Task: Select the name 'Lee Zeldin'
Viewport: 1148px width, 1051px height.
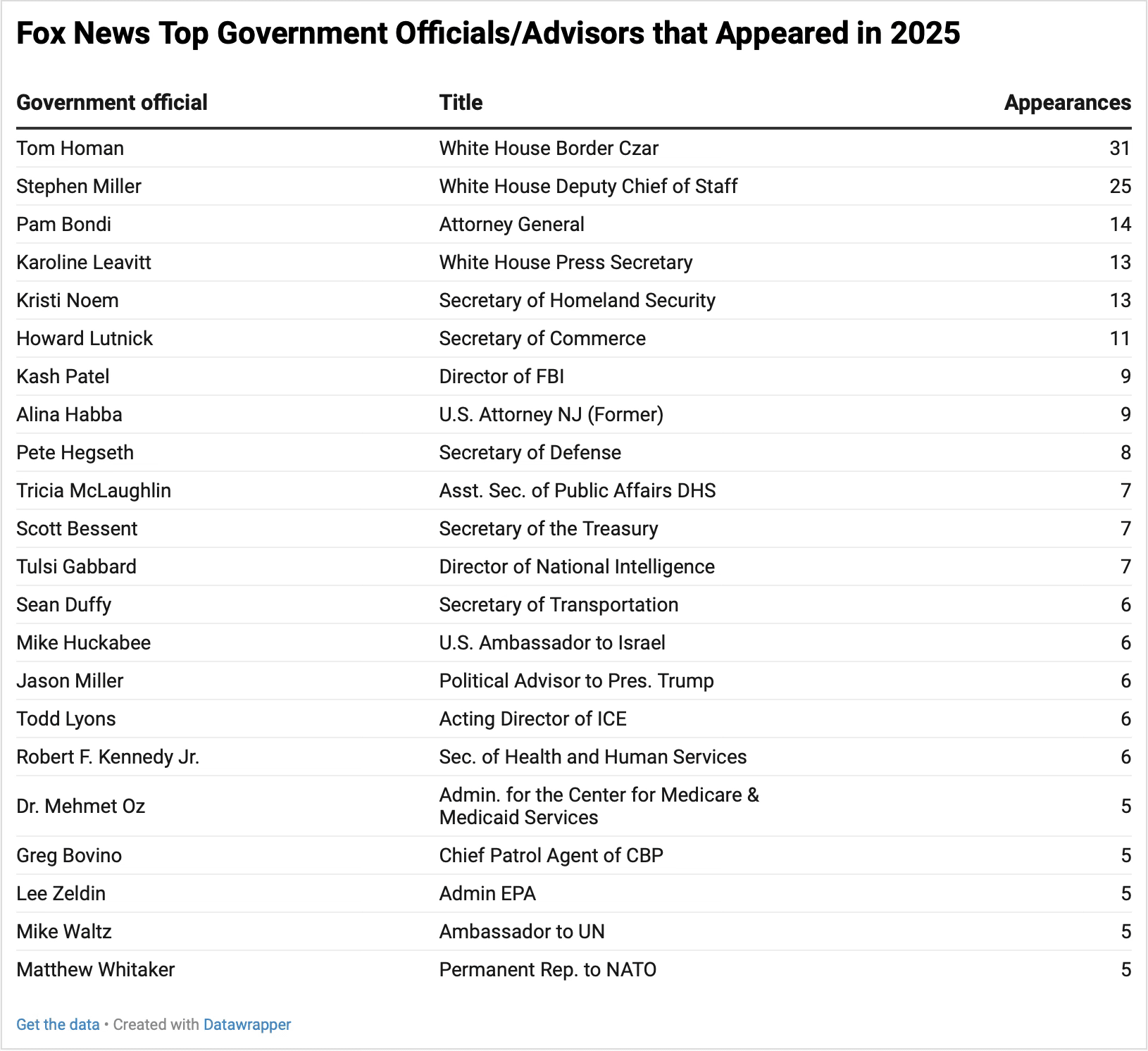Action: point(61,893)
